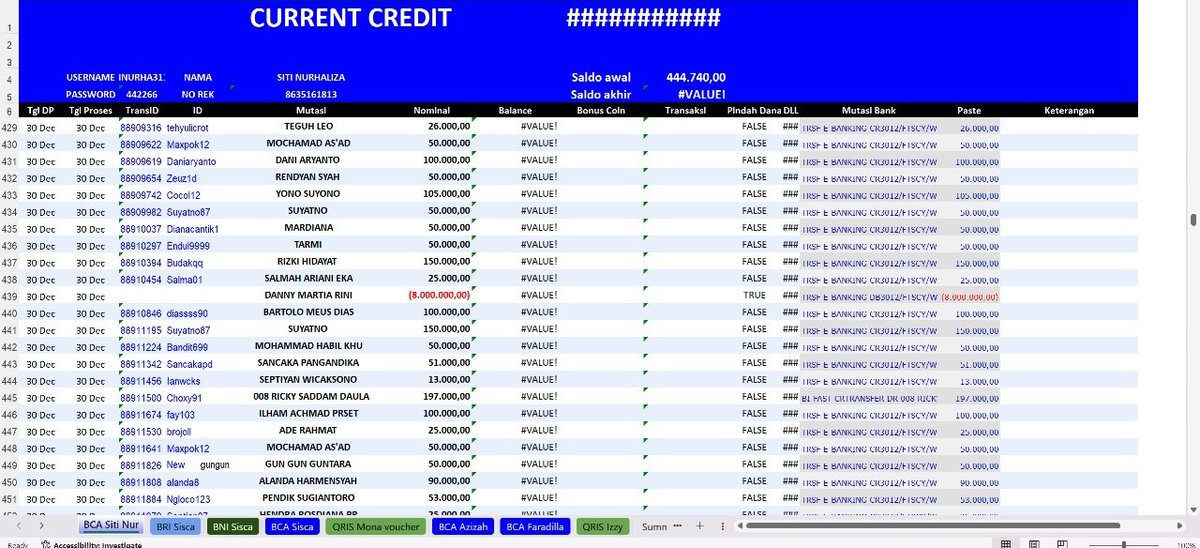
Task: Click the Nominal column header cell
Action: pos(432,110)
